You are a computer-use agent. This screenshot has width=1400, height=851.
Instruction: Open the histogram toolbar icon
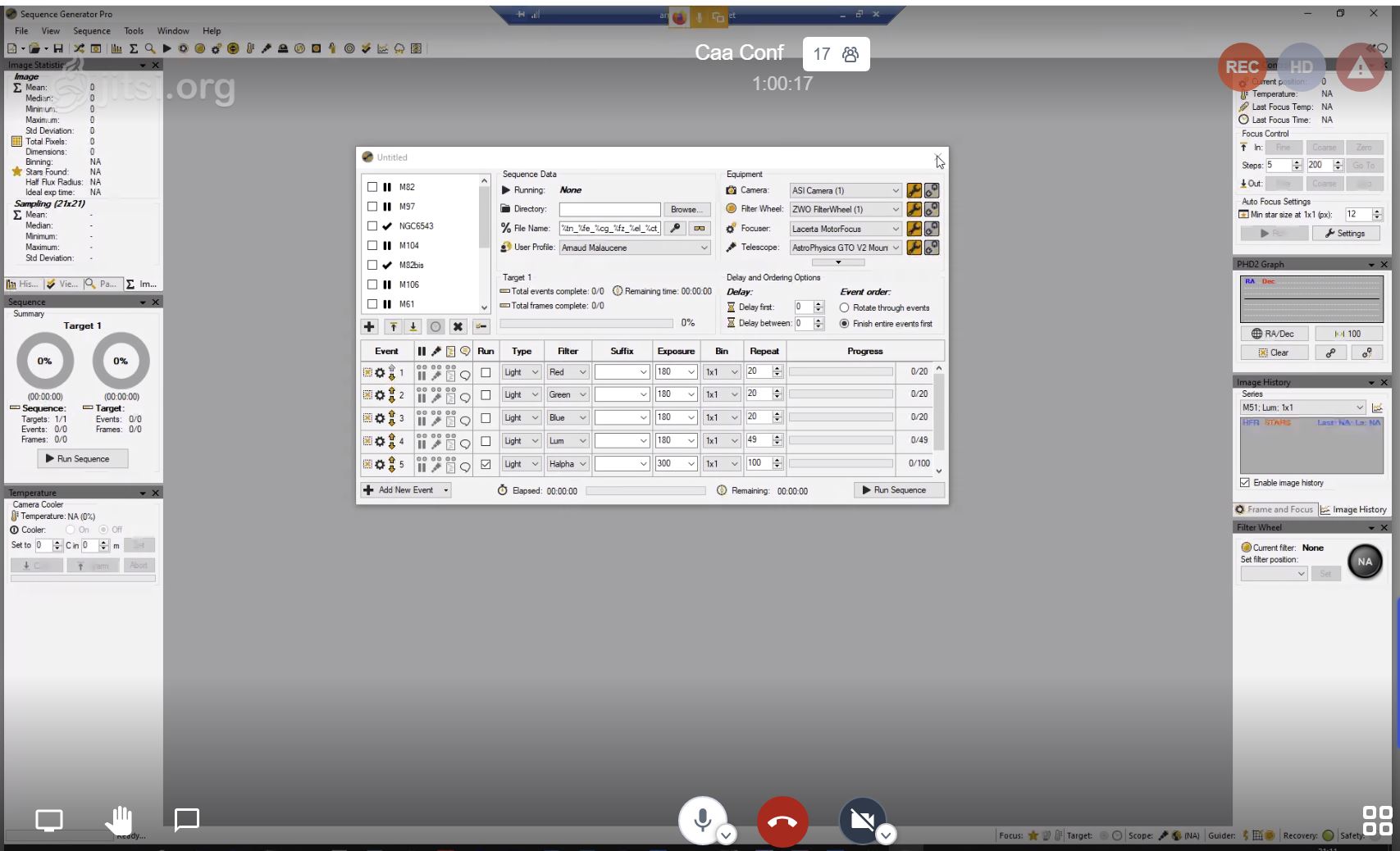coord(116,48)
